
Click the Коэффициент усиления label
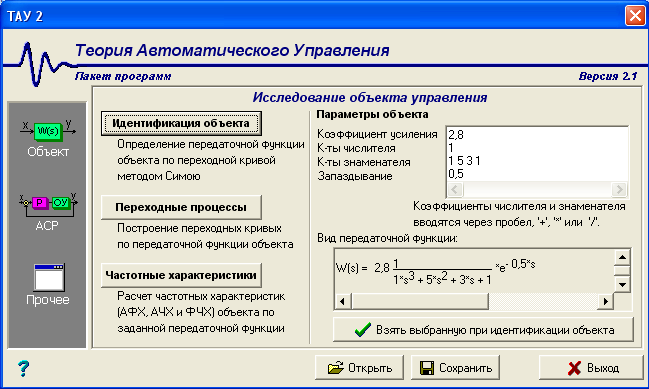(377, 134)
